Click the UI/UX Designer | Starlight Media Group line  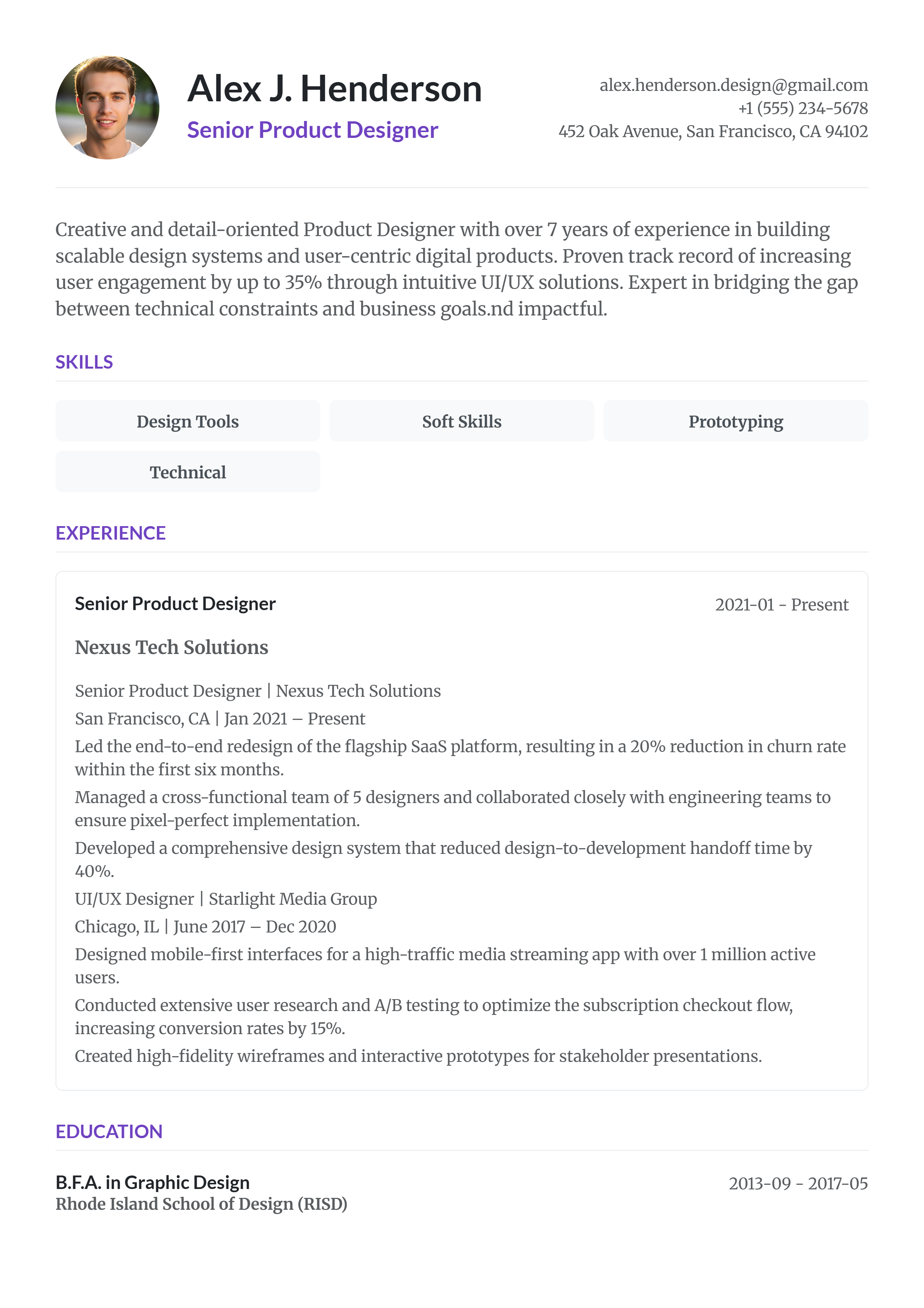coord(226,899)
